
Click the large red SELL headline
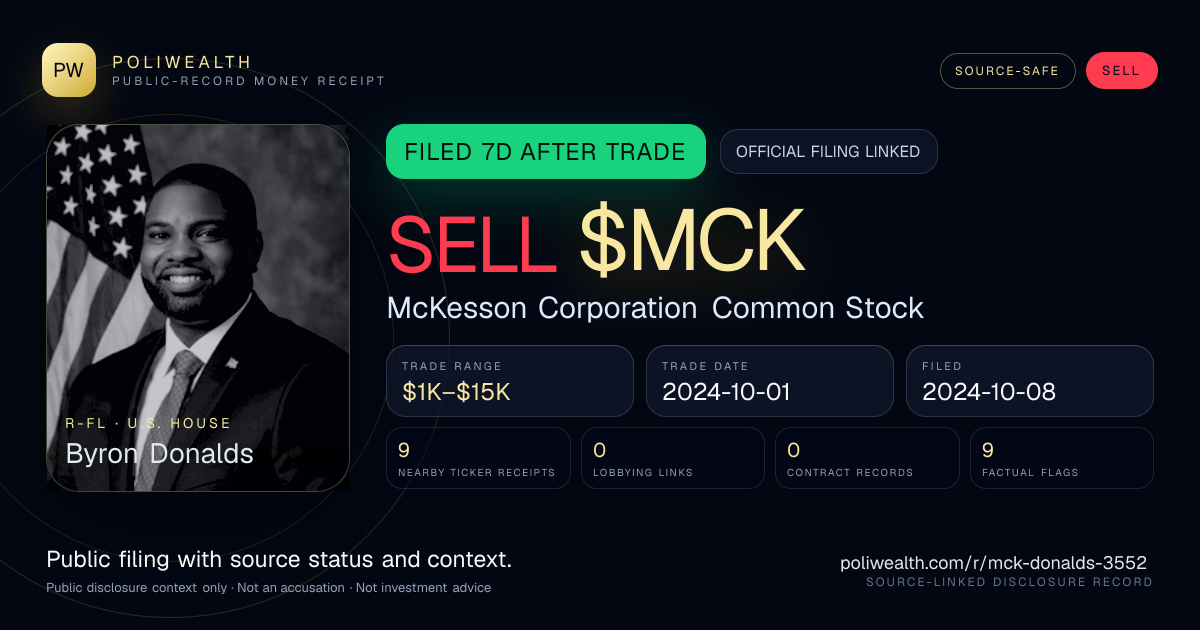click(473, 241)
